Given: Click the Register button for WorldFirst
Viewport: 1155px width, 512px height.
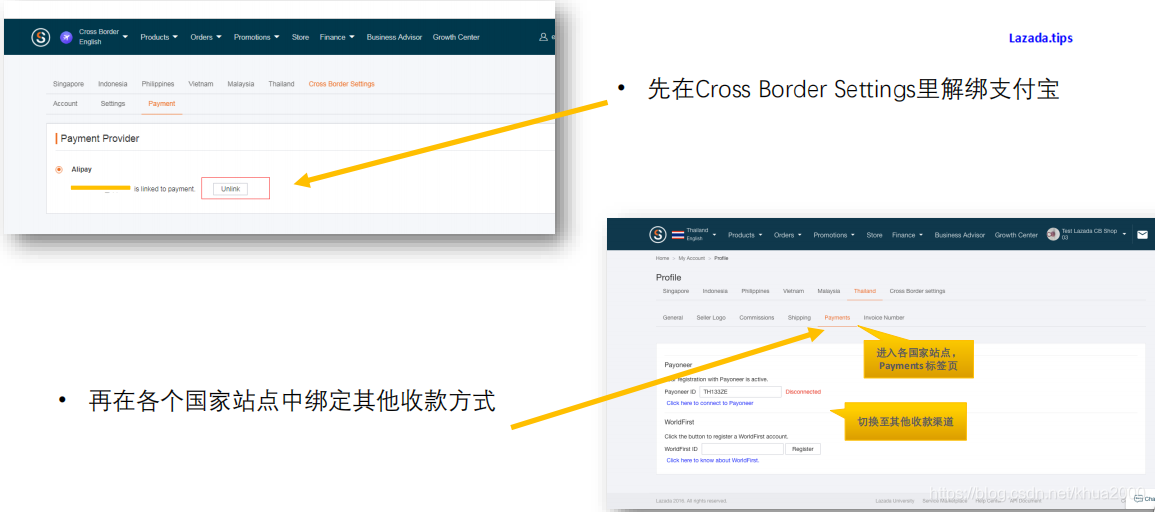Looking at the screenshot, I should [802, 449].
